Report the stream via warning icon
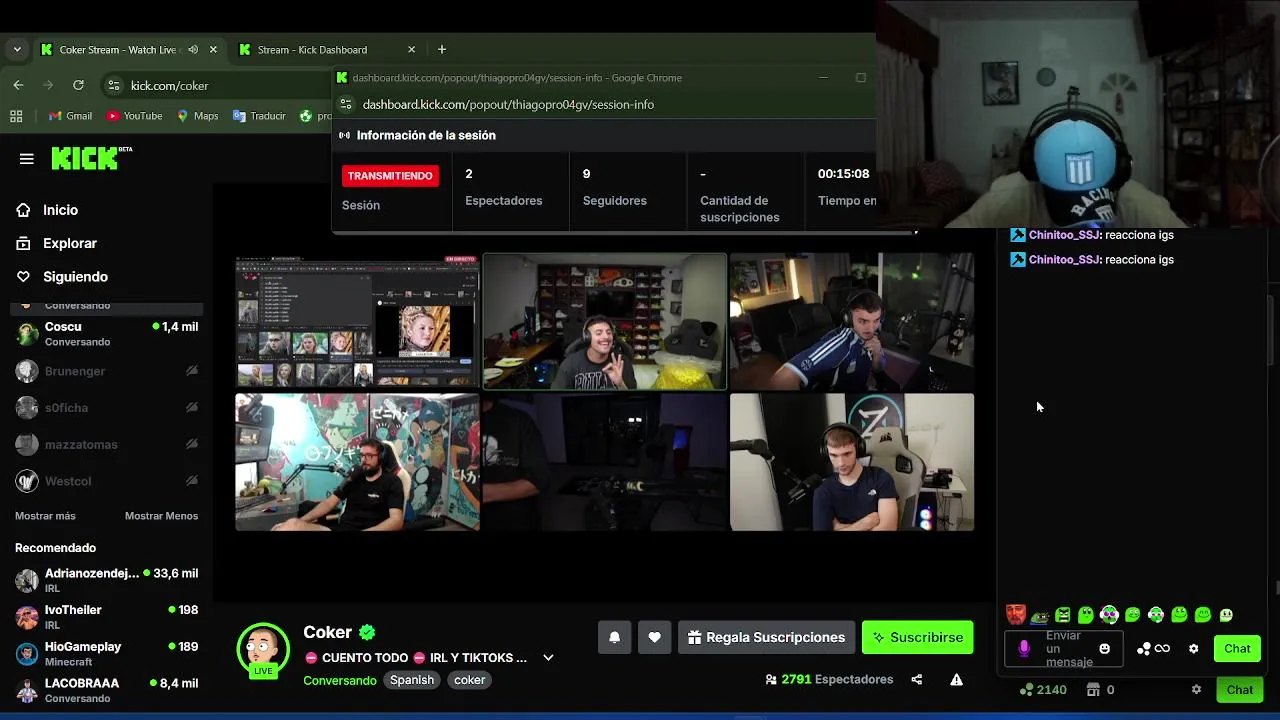The height and width of the screenshot is (720, 1280). tap(956, 680)
